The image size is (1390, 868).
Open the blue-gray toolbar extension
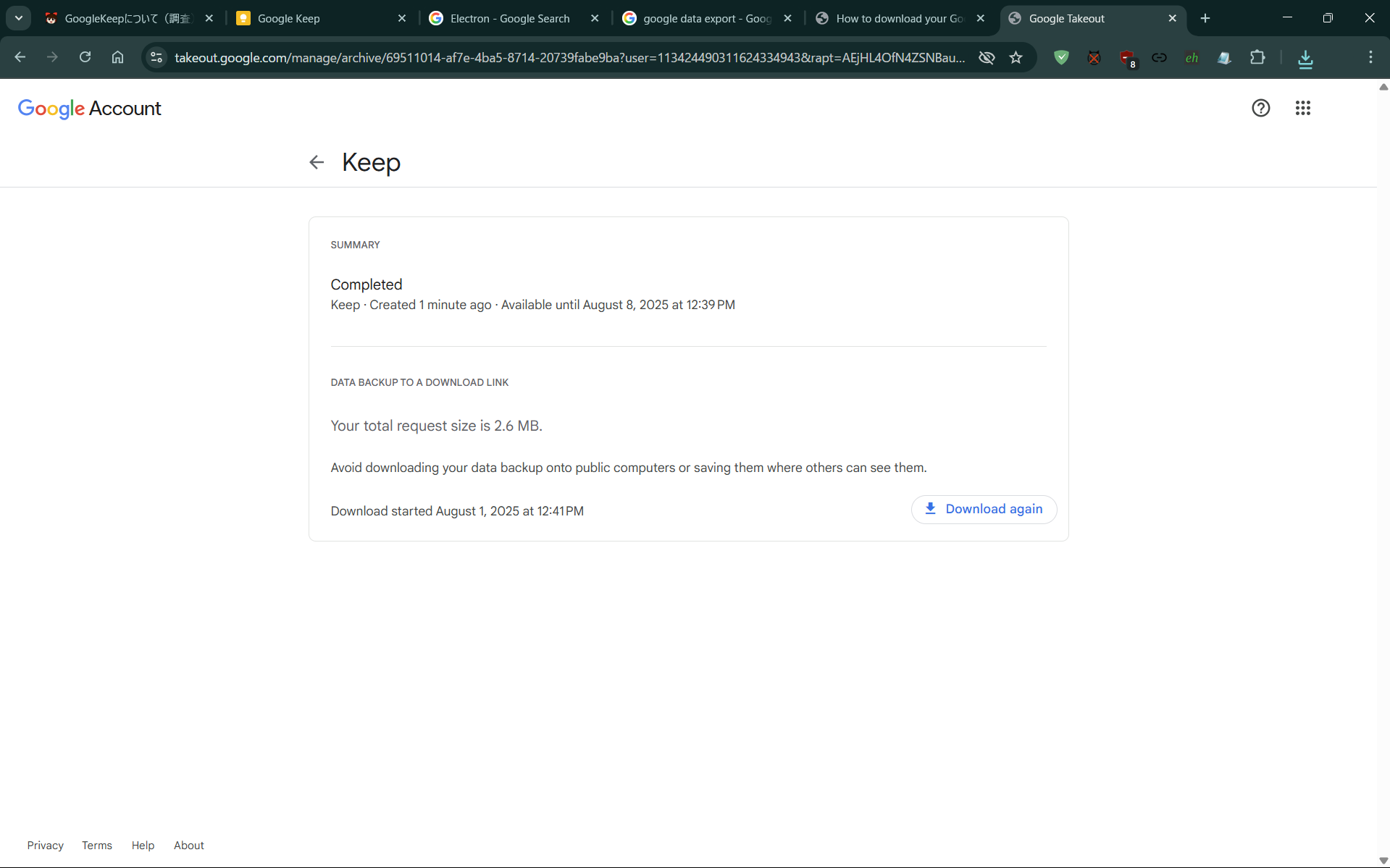pos(1224,57)
